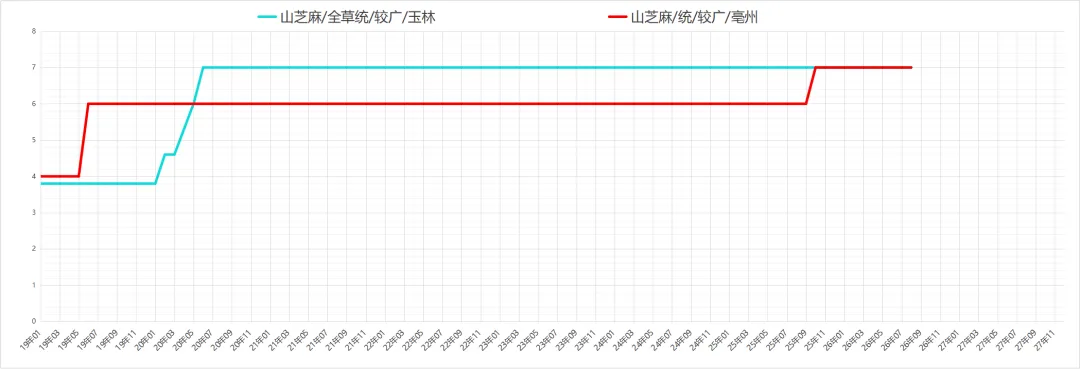Click the red line's right end point at 7
The image size is (1080, 374).
[911, 67]
